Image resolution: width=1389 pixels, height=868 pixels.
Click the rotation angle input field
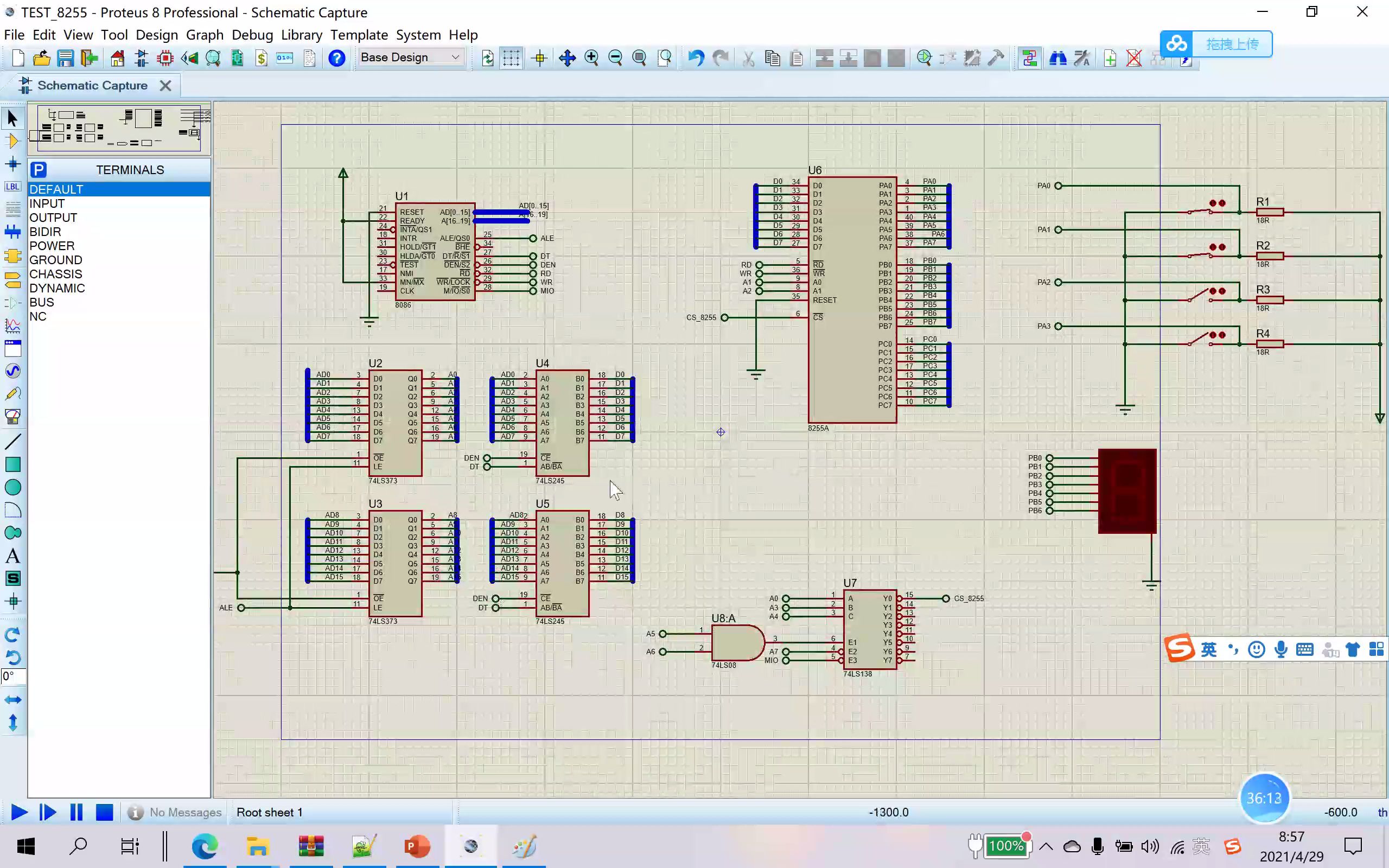[x=12, y=676]
